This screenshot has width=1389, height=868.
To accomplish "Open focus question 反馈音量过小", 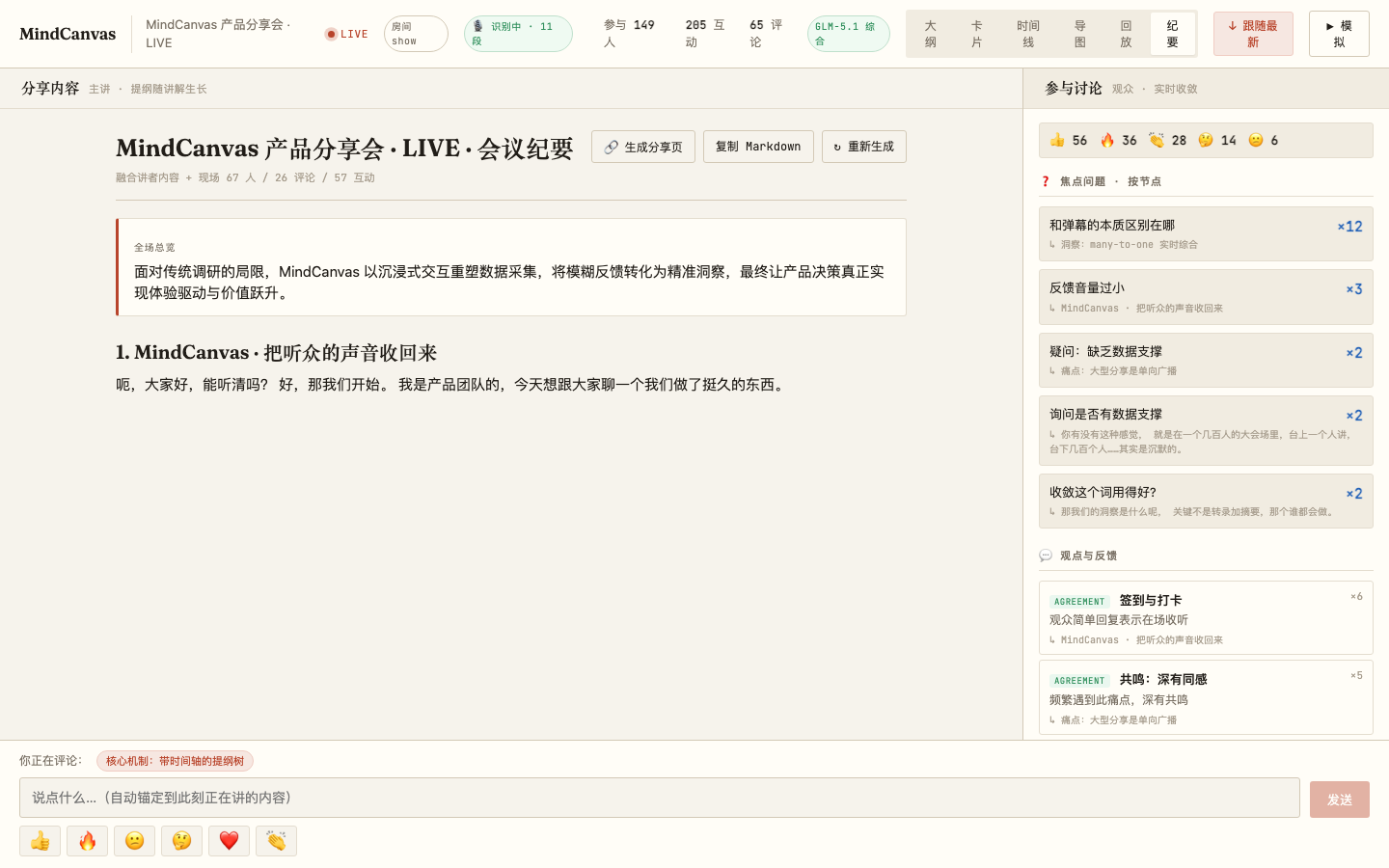I will (x=1206, y=297).
